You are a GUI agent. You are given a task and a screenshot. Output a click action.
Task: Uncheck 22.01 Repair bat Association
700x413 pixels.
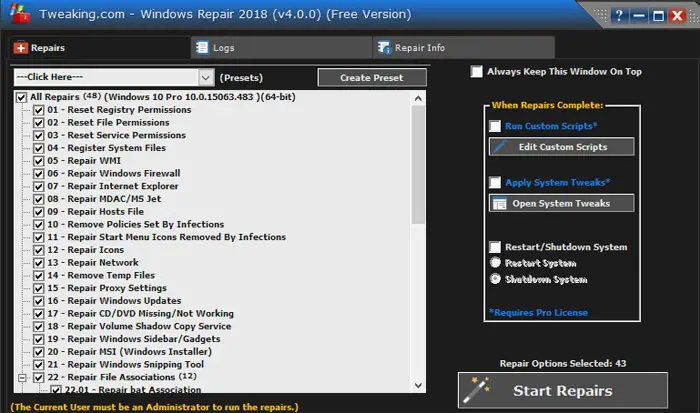[56, 390]
